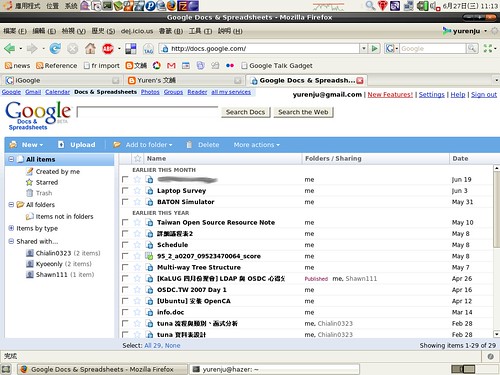This screenshot has width=500, height=375.
Task: Open the Gmail bookmark icon
Action: [171, 66]
